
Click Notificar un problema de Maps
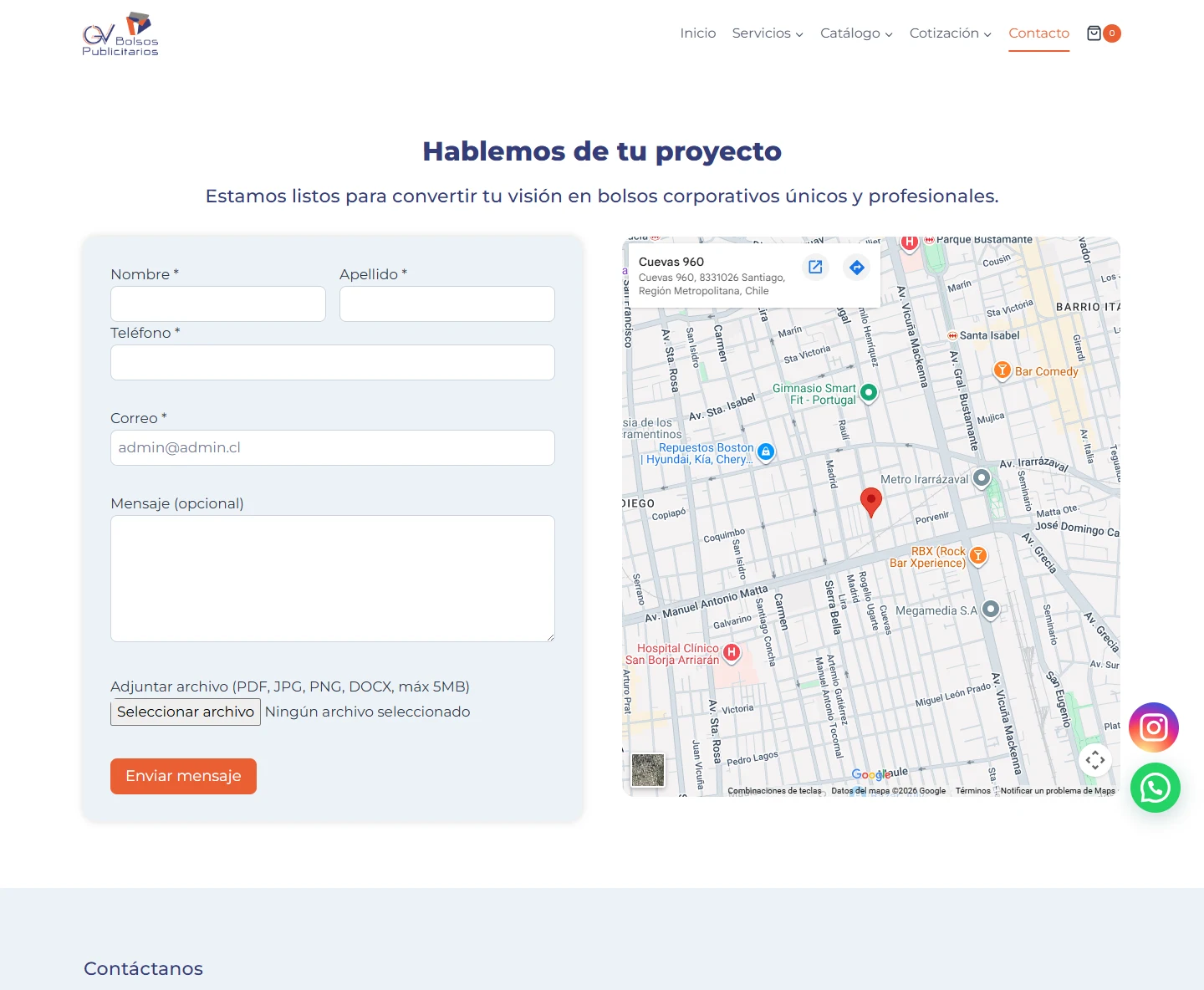pos(1058,790)
